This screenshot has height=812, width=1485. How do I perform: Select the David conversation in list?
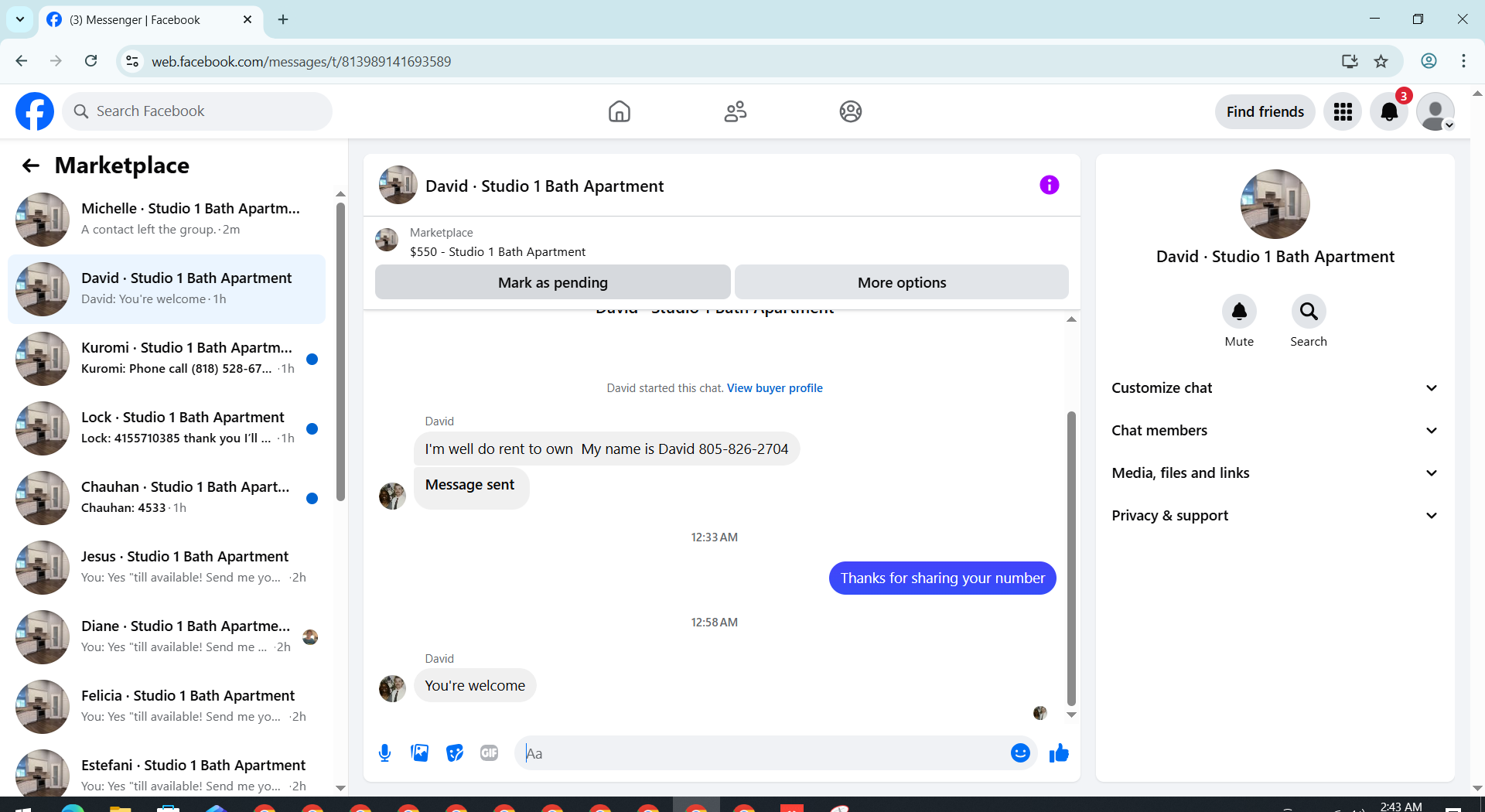point(166,289)
